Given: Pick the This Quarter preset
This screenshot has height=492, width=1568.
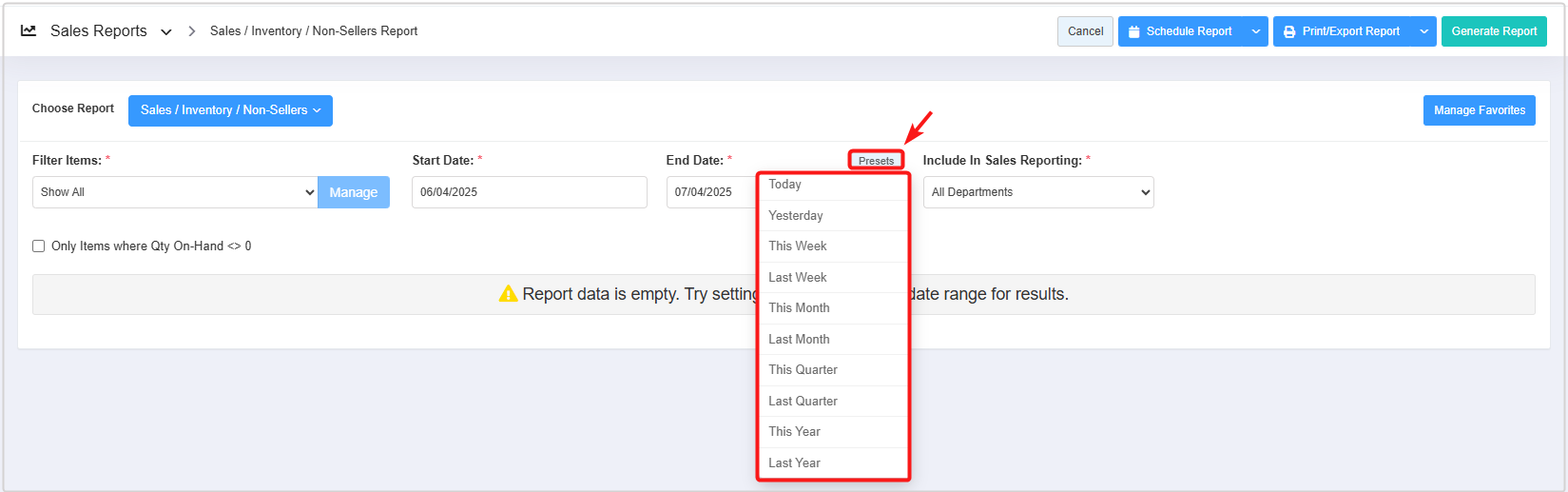Looking at the screenshot, I should [x=803, y=369].
